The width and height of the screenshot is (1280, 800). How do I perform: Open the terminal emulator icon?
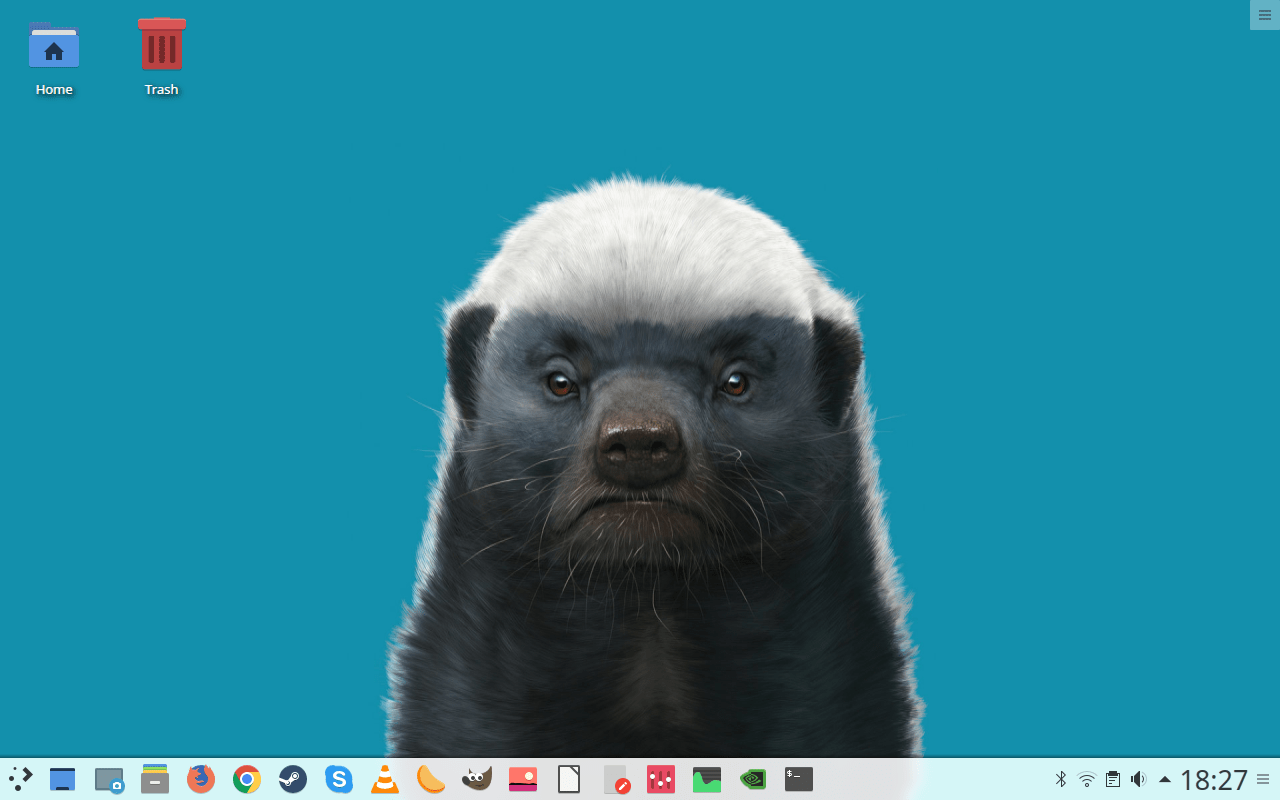[x=799, y=779]
